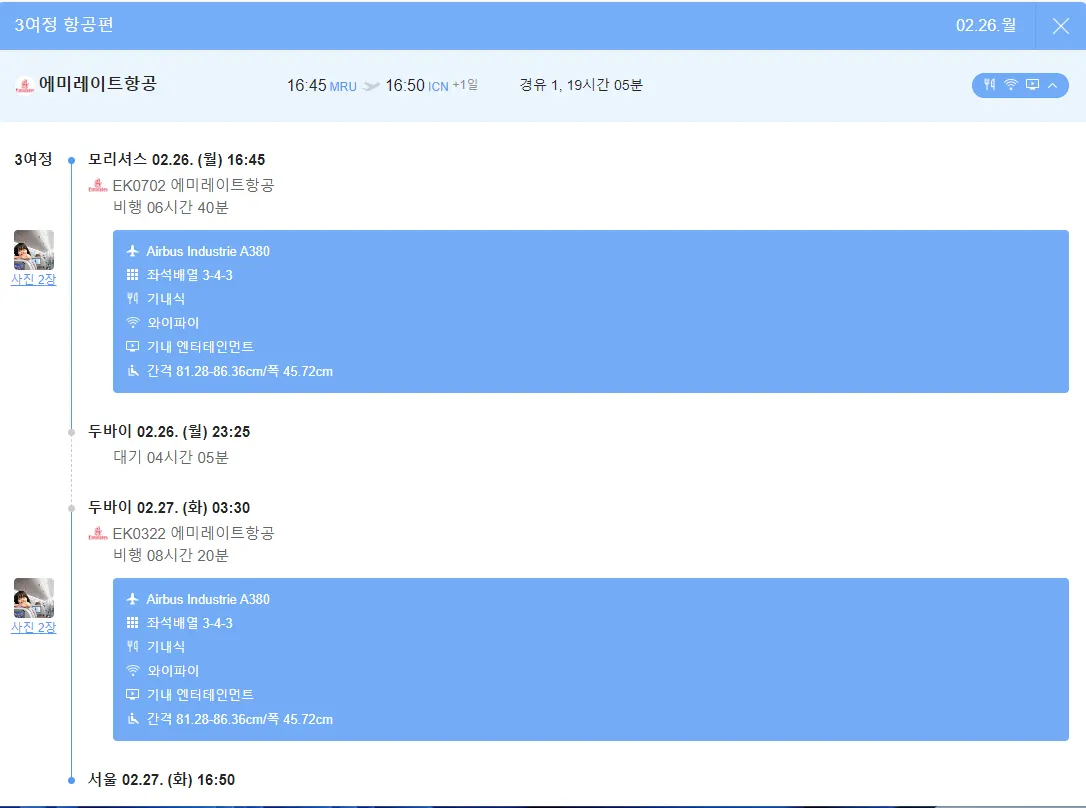Click the 16:45 MRU departure time in header
Viewport: 1086px width, 808px height.
pyautogui.click(x=321, y=85)
